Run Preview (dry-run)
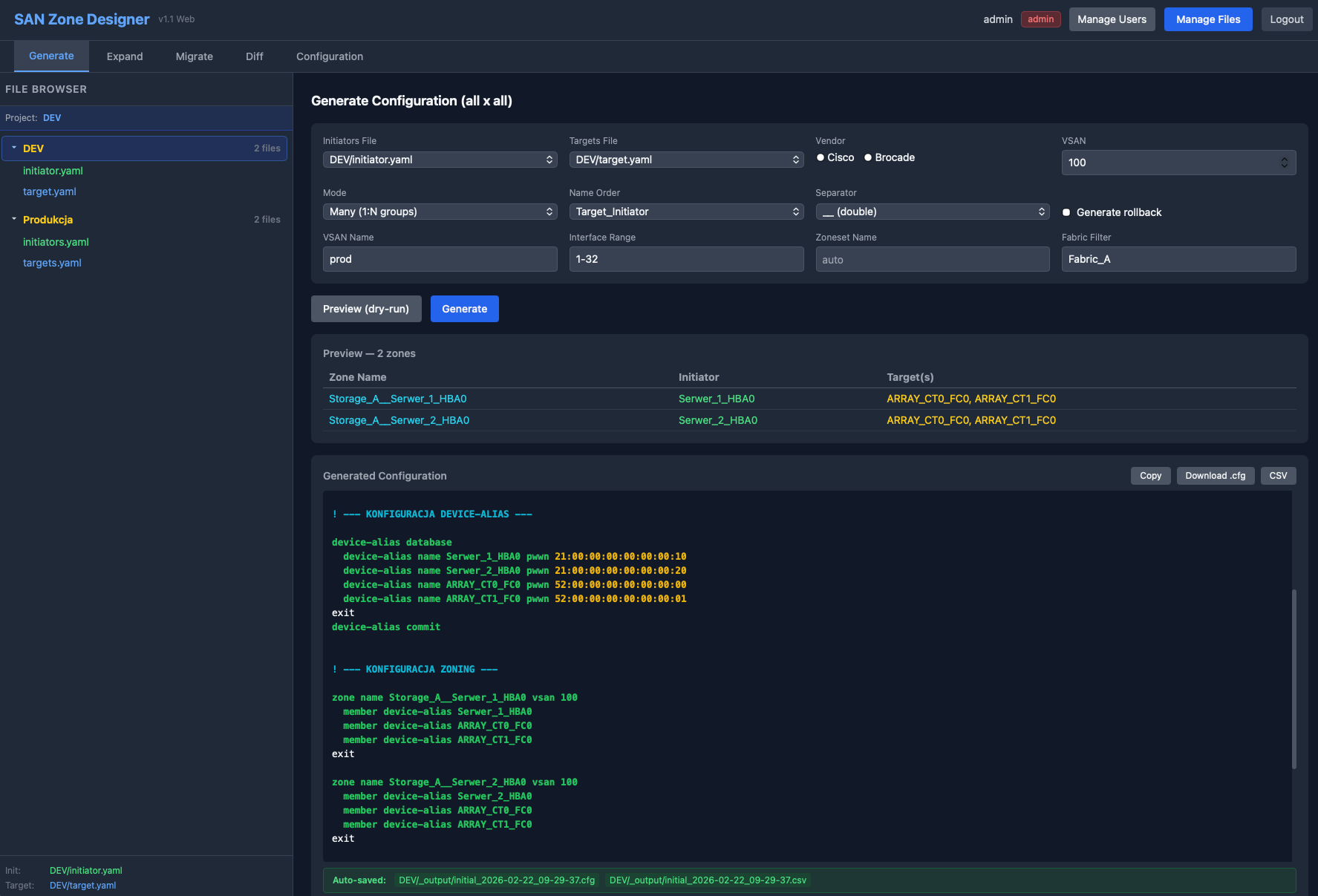 (365, 308)
